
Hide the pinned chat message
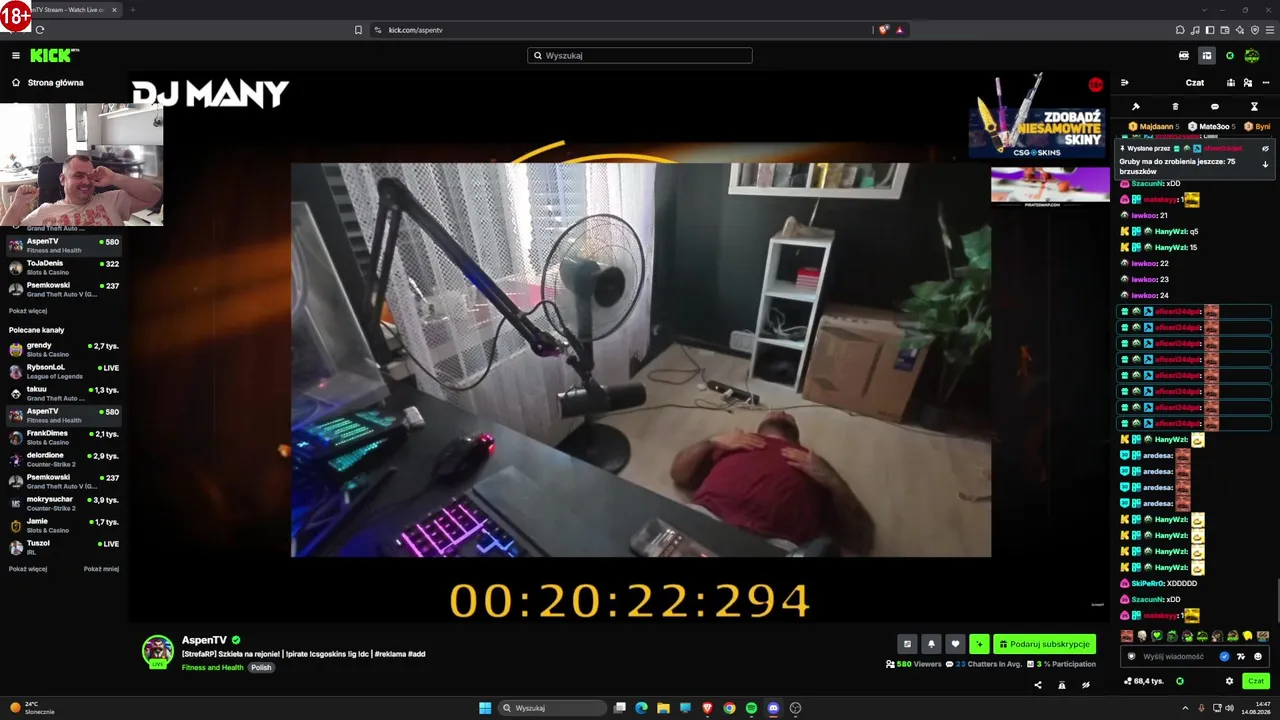[1265, 148]
